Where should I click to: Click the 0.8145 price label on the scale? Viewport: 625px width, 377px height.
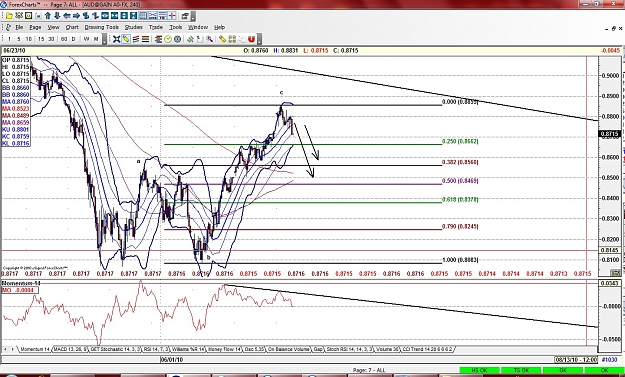pos(610,250)
